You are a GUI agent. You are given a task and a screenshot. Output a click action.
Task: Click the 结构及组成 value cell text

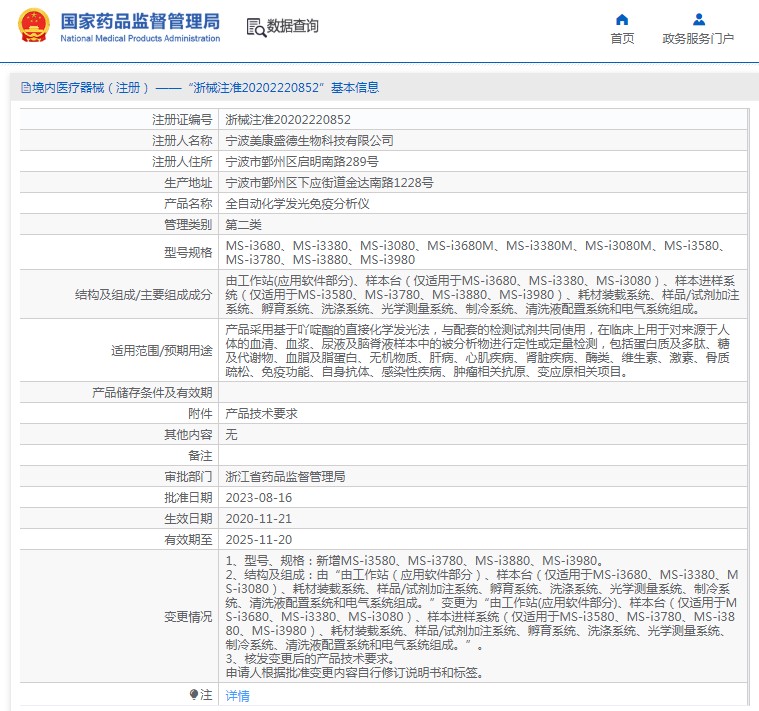pos(482,294)
